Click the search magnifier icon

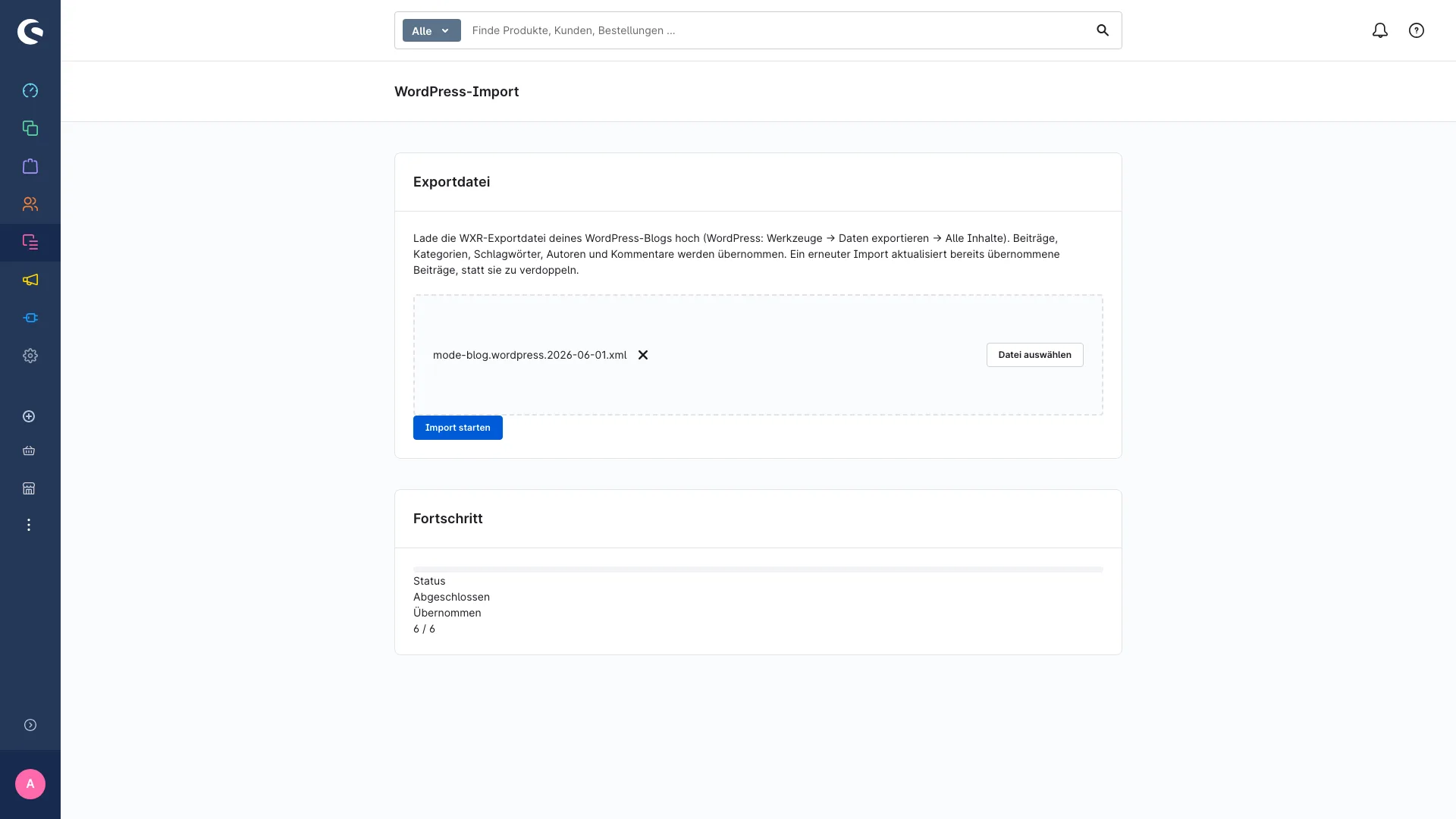coord(1103,30)
